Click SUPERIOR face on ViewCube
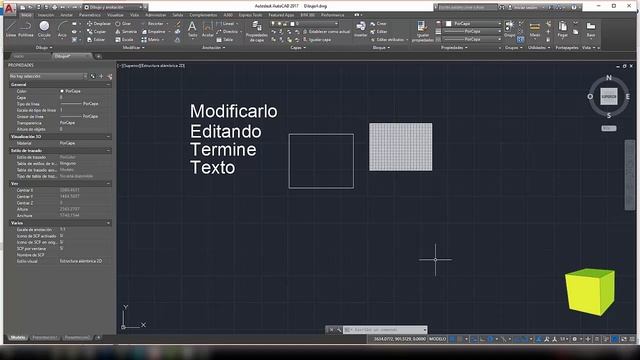Image resolution: width=640 pixels, height=360 pixels. tap(609, 97)
